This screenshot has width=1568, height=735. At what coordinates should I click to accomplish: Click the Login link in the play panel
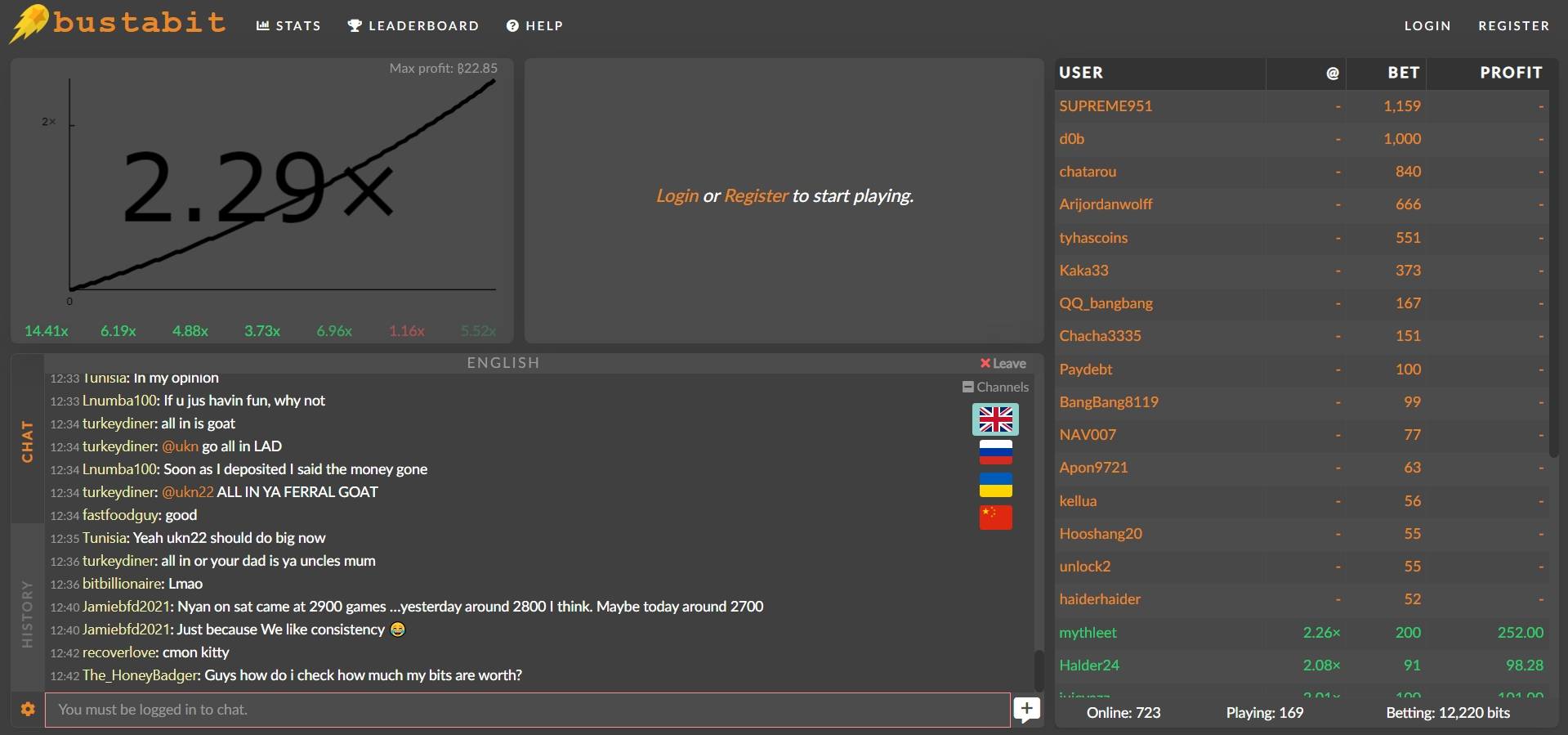(x=677, y=196)
